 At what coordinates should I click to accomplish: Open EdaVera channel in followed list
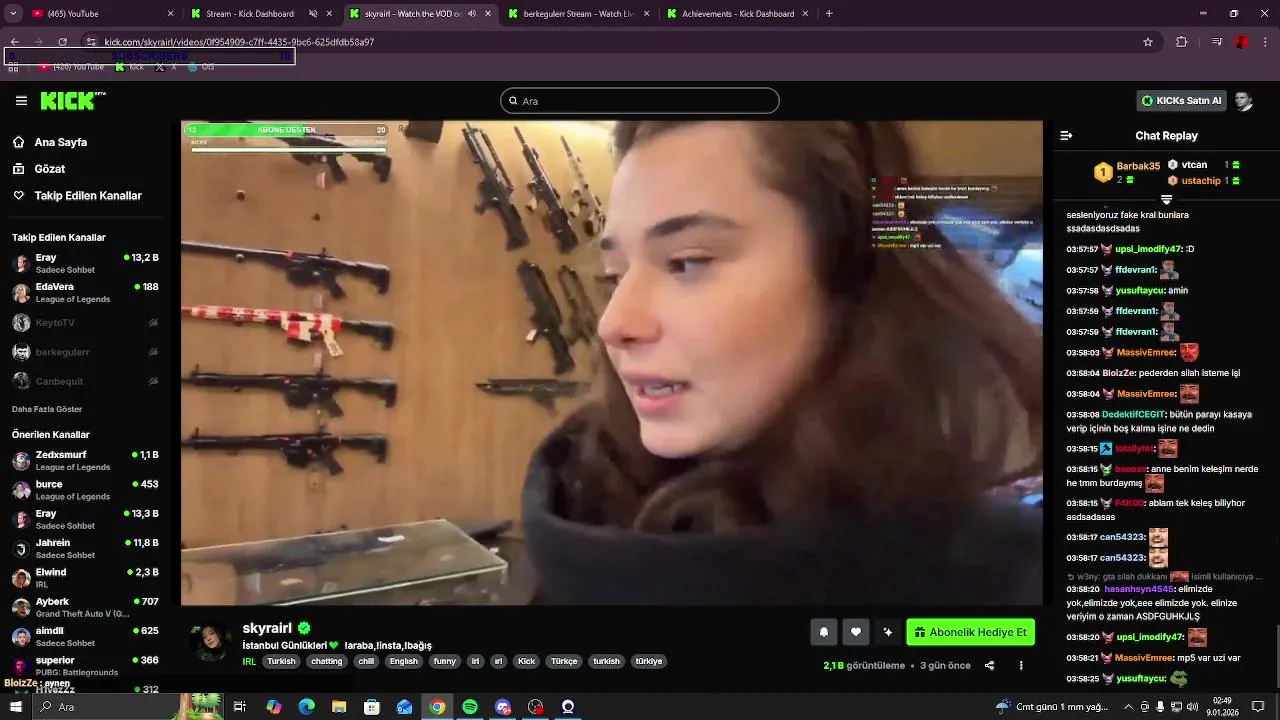point(85,293)
